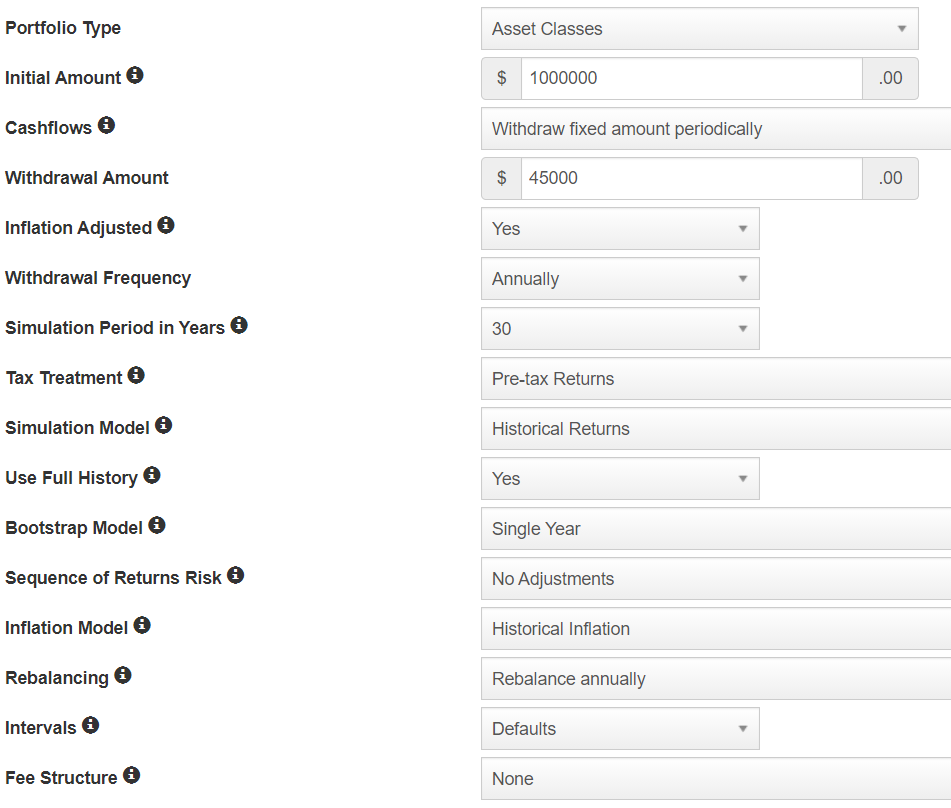Click the Tax Treatment info icon
The height and width of the screenshot is (808, 951).
click(136, 375)
